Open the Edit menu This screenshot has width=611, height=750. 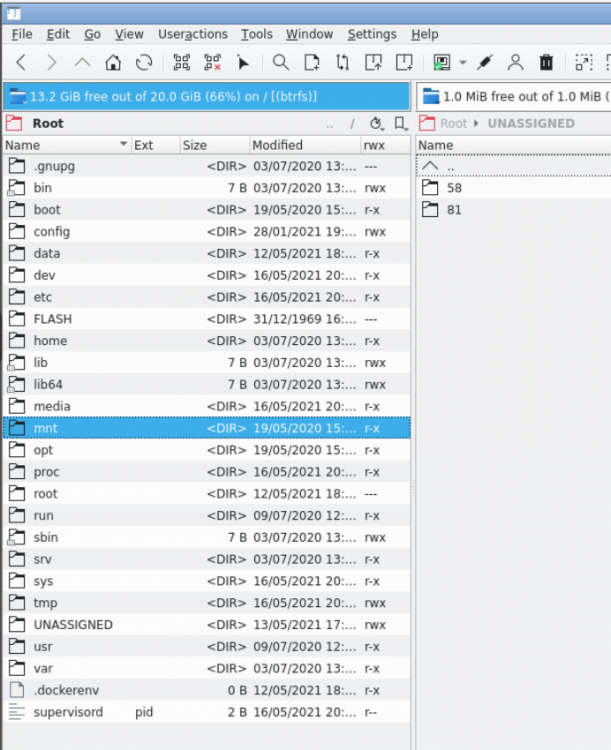click(x=58, y=34)
